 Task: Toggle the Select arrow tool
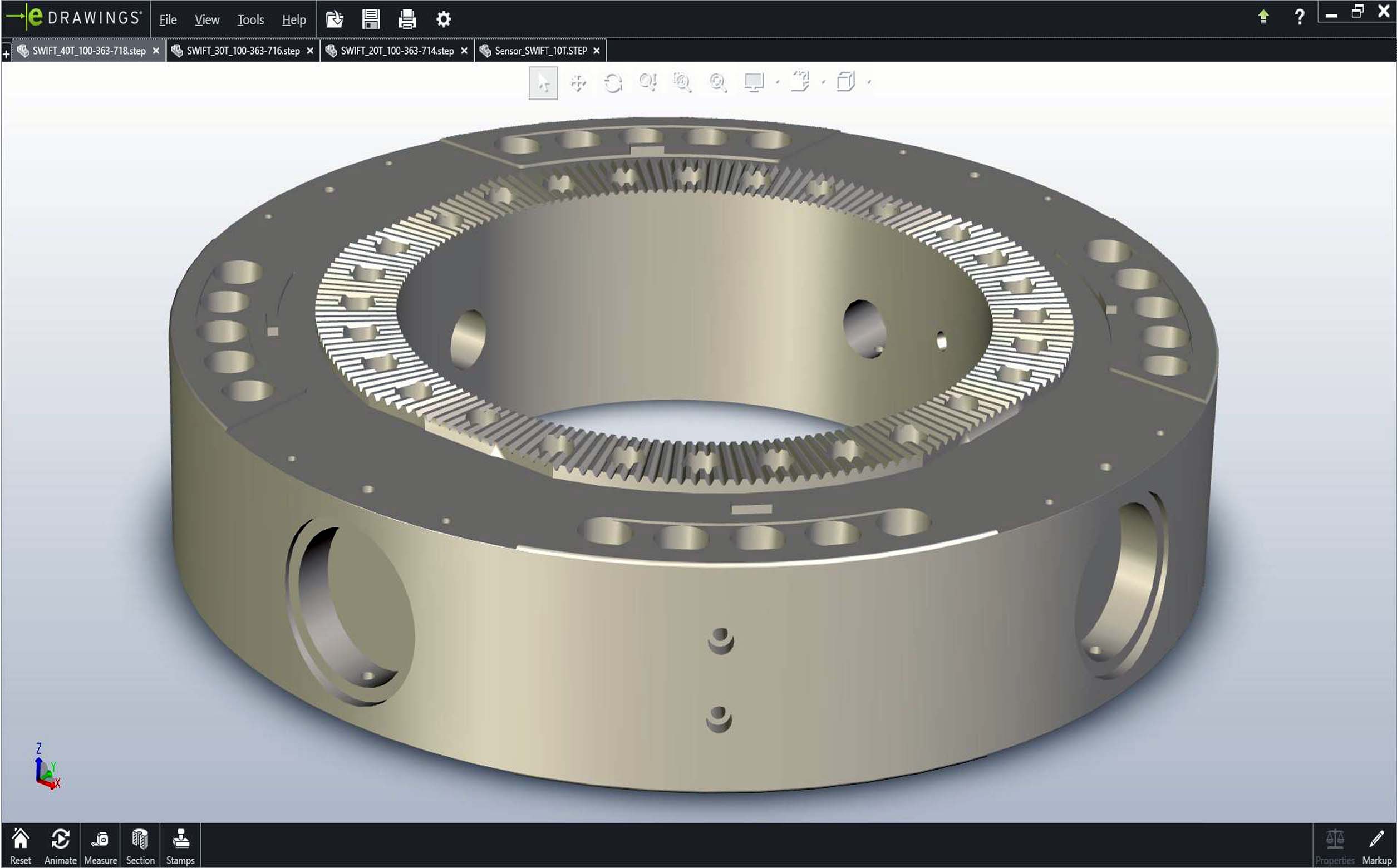(543, 83)
